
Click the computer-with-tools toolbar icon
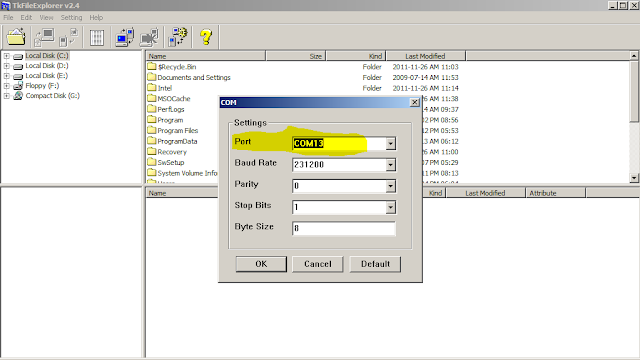(x=149, y=37)
